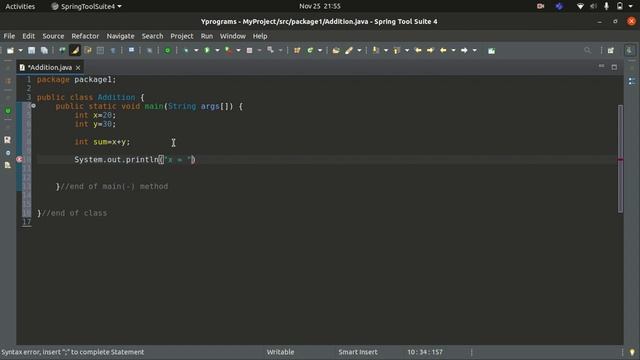This screenshot has width=640, height=360.
Task: Open the Run menu
Action: pyautogui.click(x=207, y=36)
